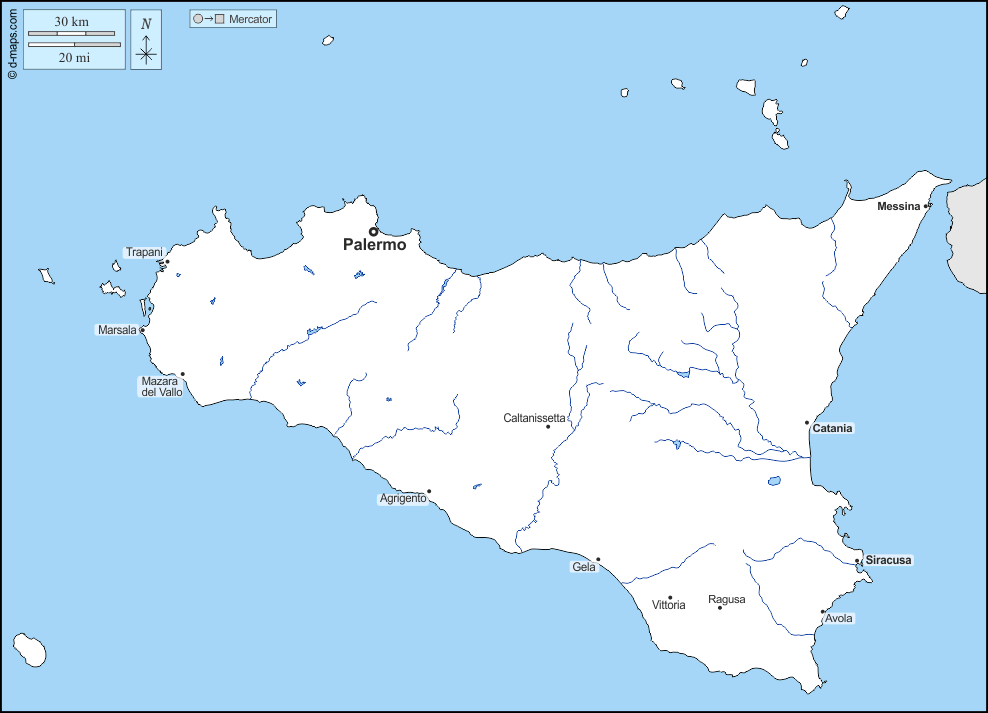Select the Marsala city label
988x713 pixels.
tap(117, 330)
